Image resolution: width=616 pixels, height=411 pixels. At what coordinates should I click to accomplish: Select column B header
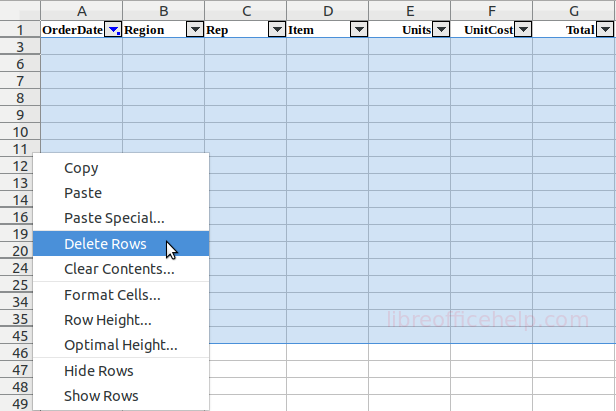point(163,11)
